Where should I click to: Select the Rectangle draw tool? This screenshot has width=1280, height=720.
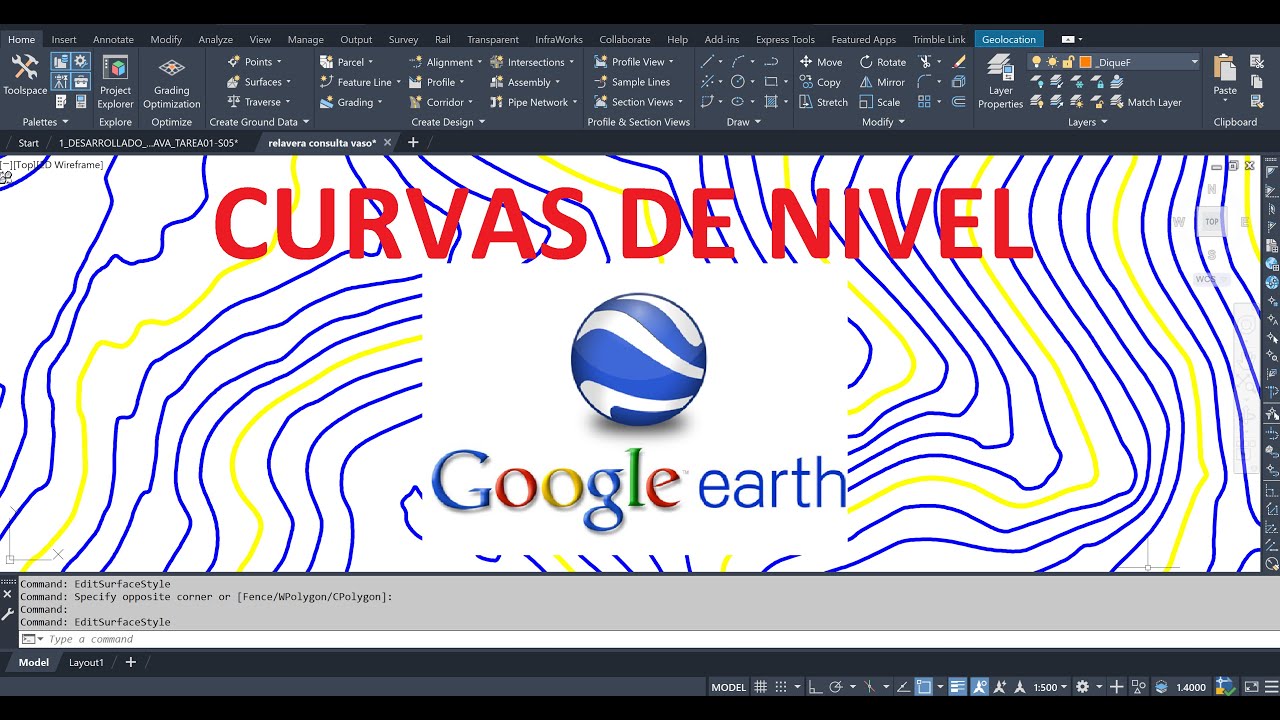click(771, 82)
